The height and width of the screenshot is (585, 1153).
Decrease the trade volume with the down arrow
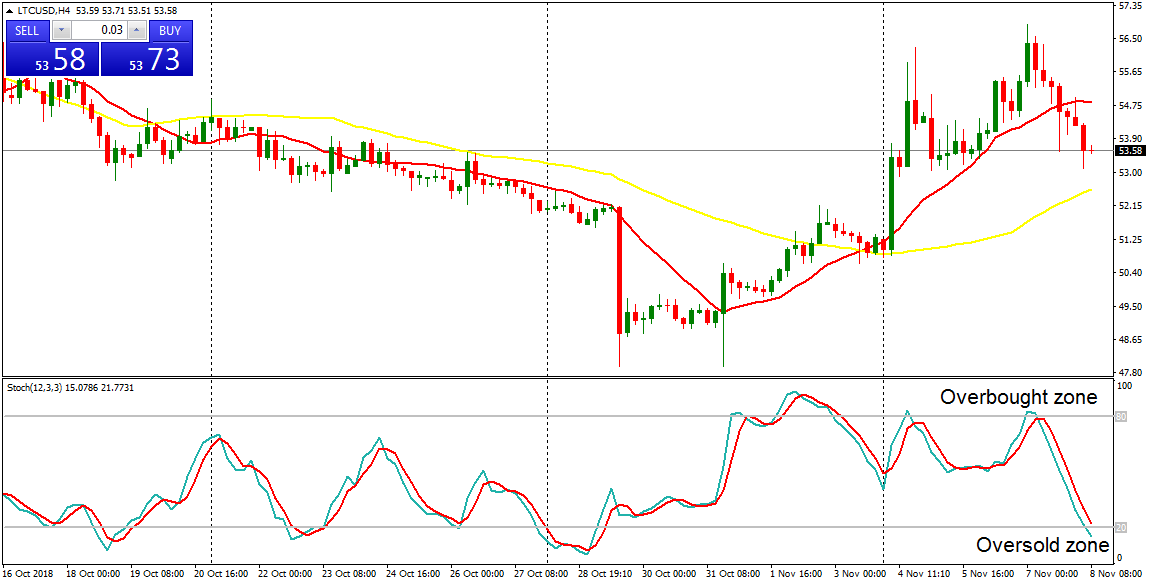click(x=62, y=31)
